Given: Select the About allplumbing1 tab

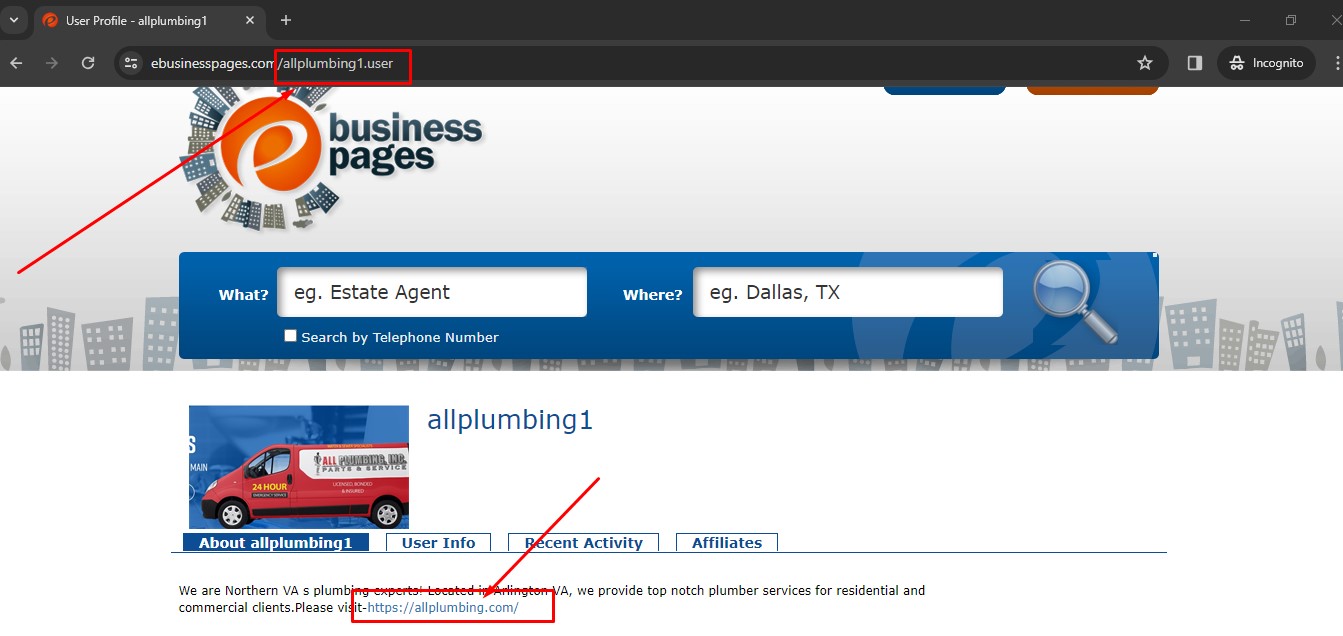Looking at the screenshot, I should 276,542.
